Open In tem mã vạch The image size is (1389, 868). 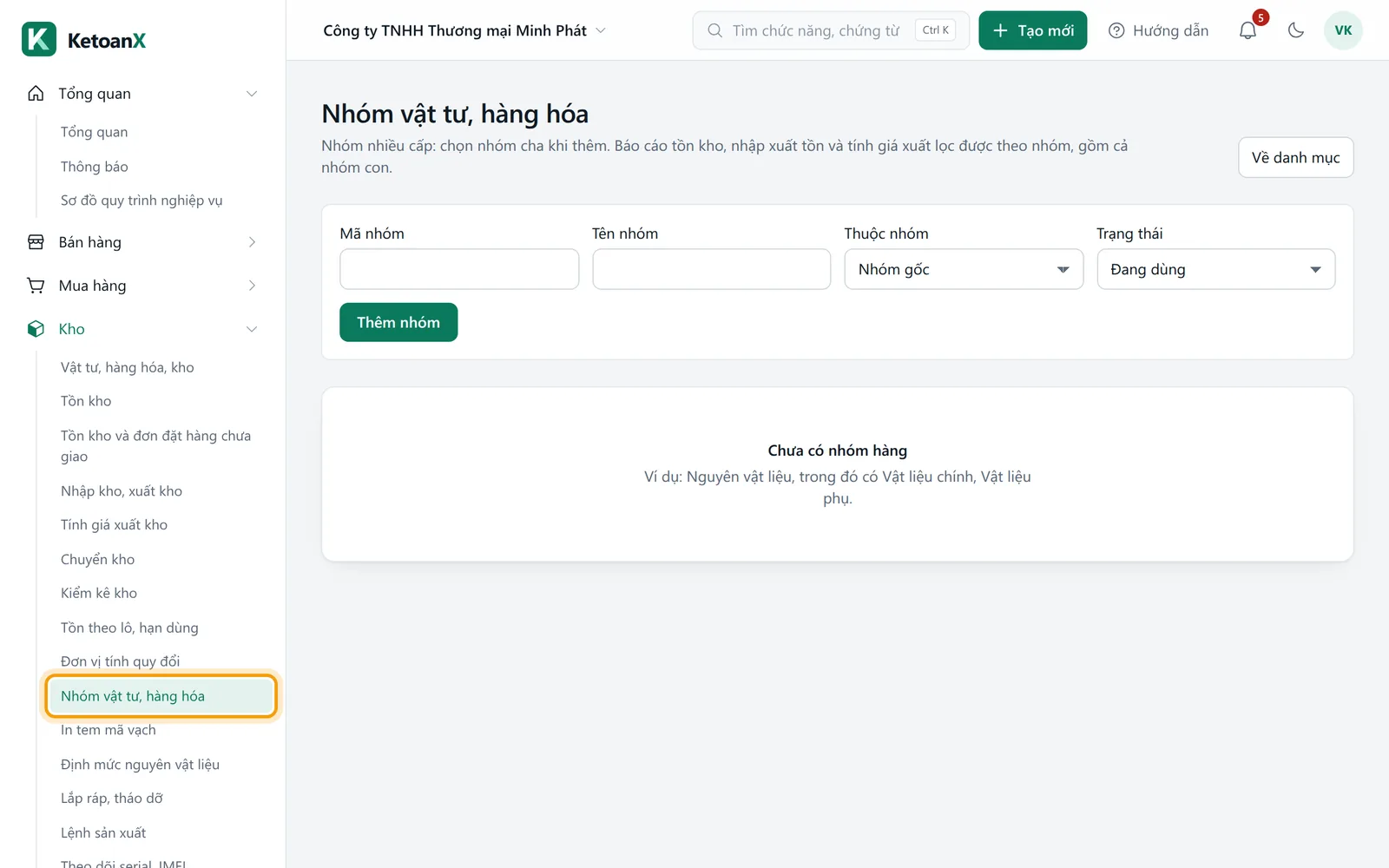109,730
